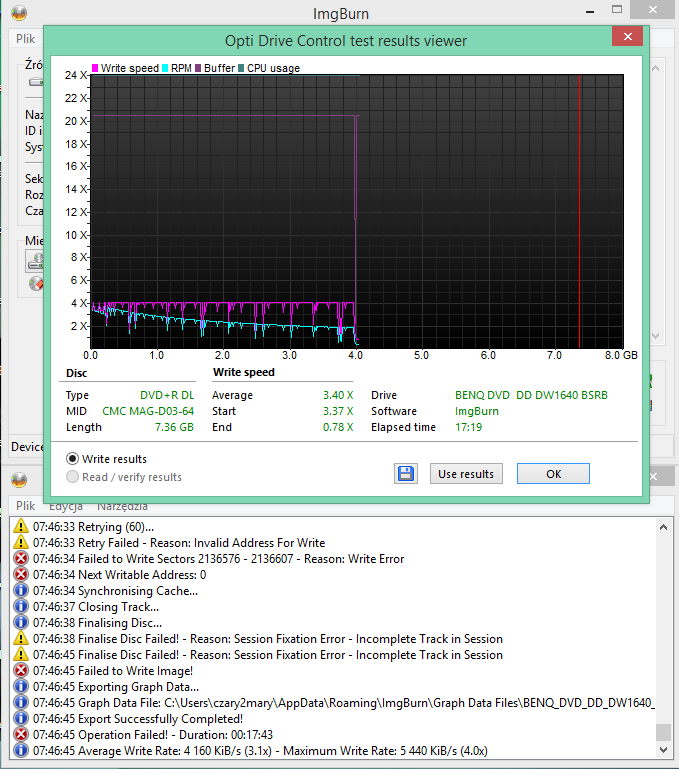The height and width of the screenshot is (769, 679).
Task: Click the purple Buffer legend swatch
Action: tap(198, 68)
